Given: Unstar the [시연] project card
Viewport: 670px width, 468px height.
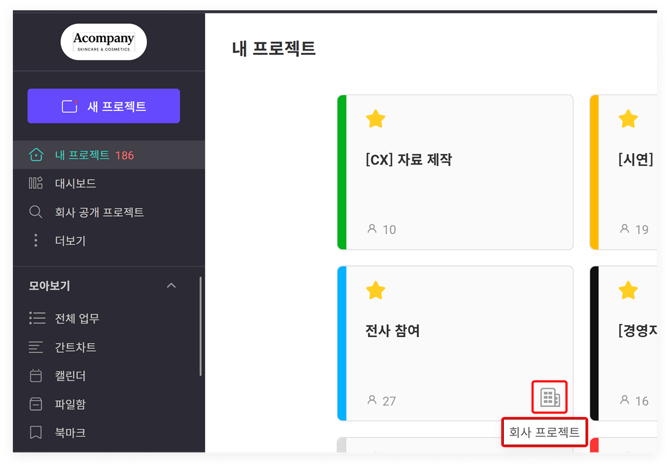Looking at the screenshot, I should (628, 120).
